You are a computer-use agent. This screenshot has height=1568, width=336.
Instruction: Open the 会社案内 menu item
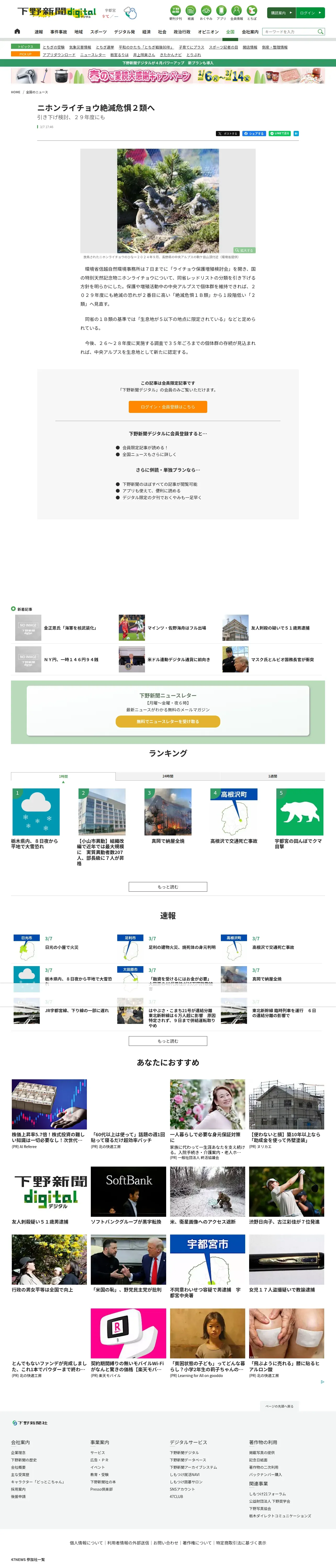point(250,32)
